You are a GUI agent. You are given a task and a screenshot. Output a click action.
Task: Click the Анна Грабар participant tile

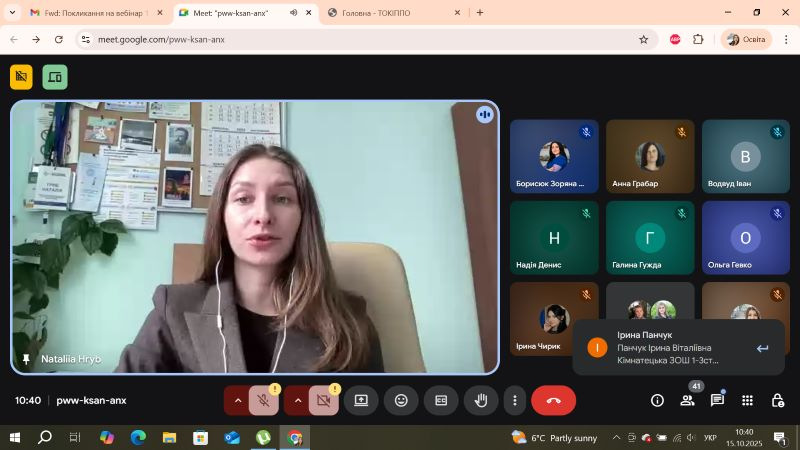(650, 157)
